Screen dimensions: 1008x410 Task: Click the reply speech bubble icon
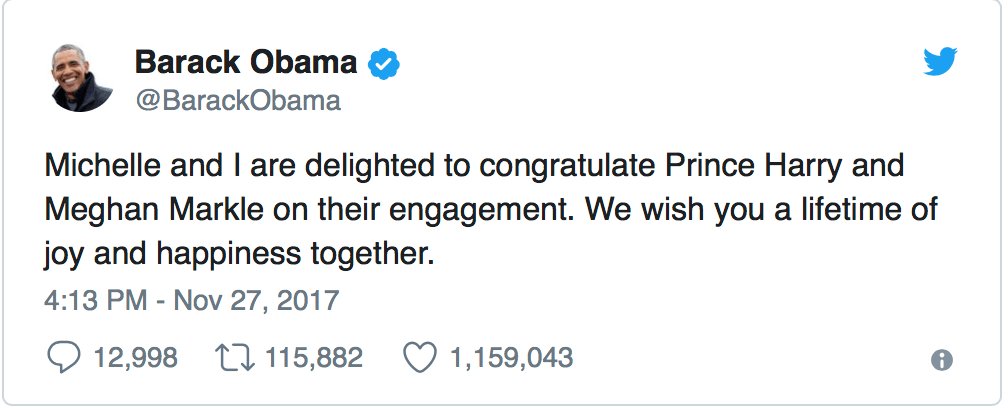[x=64, y=357]
